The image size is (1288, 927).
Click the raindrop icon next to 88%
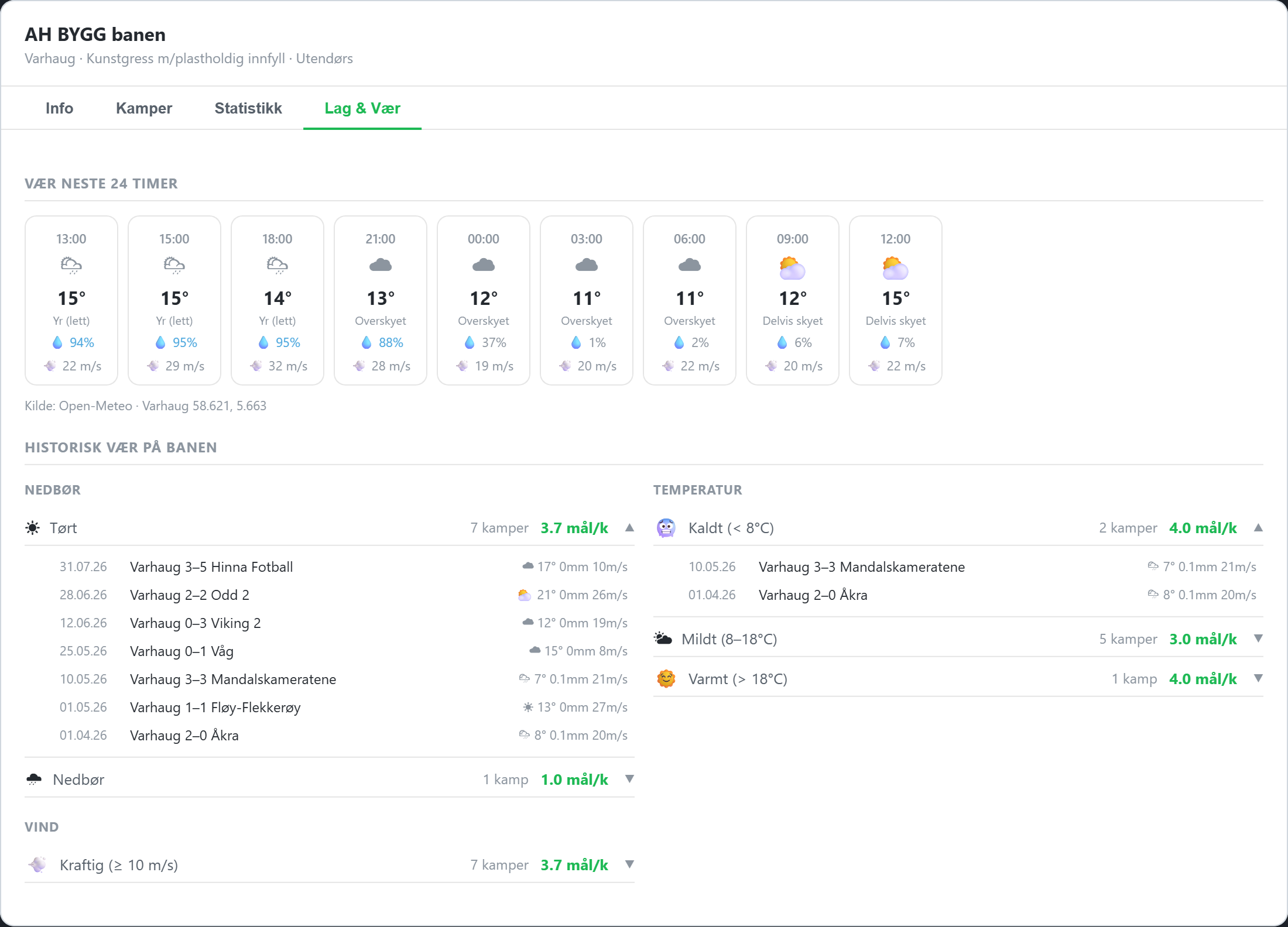coord(366,342)
